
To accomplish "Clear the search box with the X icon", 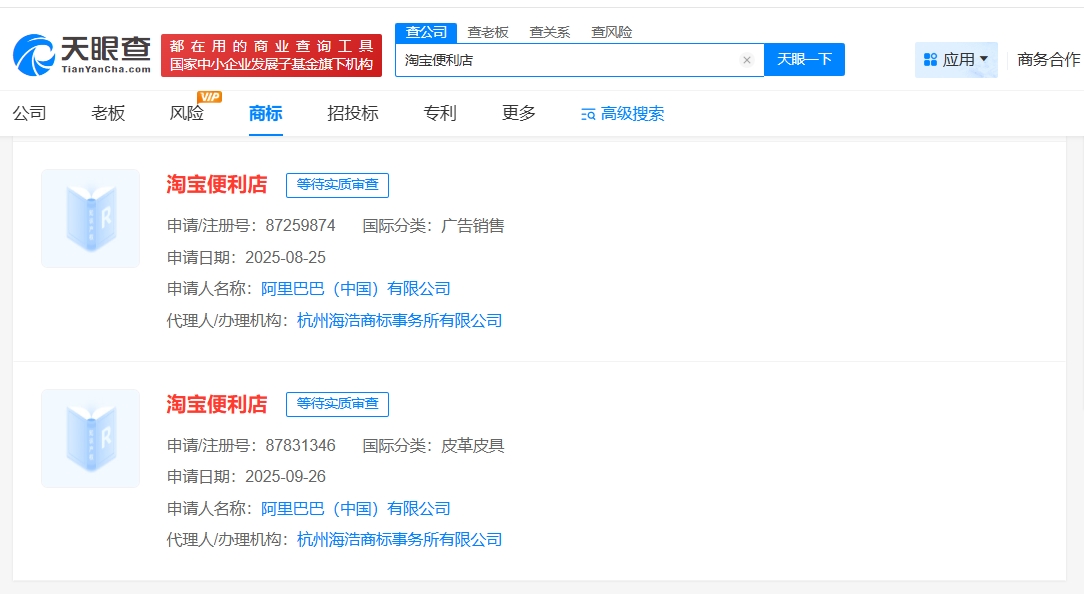I will point(746,60).
